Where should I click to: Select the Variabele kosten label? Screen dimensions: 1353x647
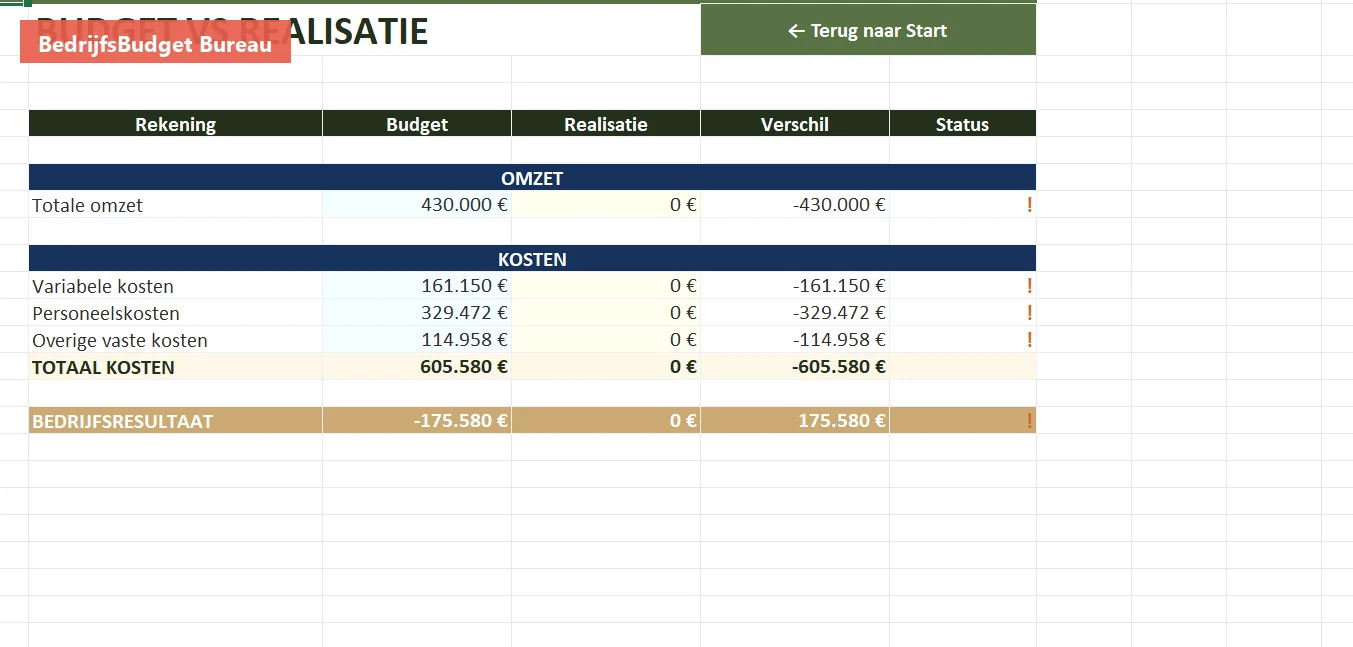(x=176, y=286)
